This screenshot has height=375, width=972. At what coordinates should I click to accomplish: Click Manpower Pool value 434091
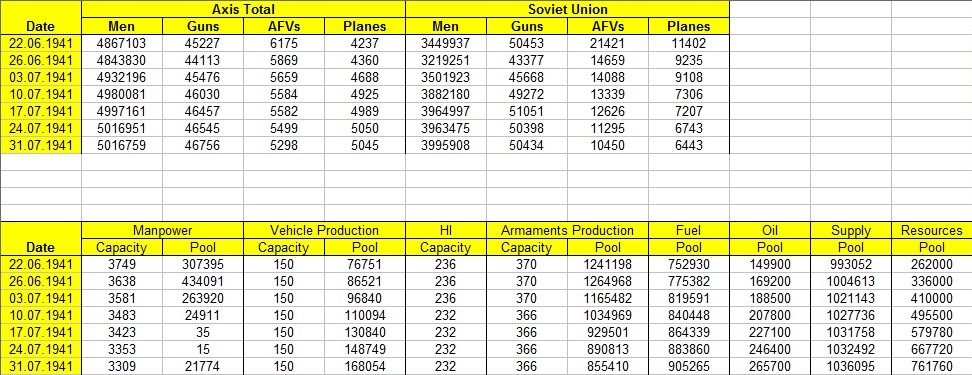203,281
